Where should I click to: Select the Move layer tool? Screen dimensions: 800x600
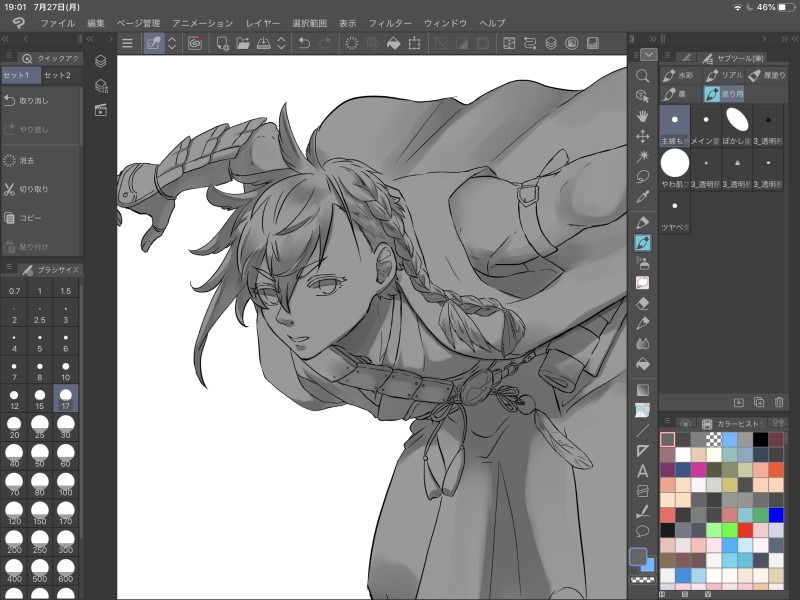tap(642, 136)
